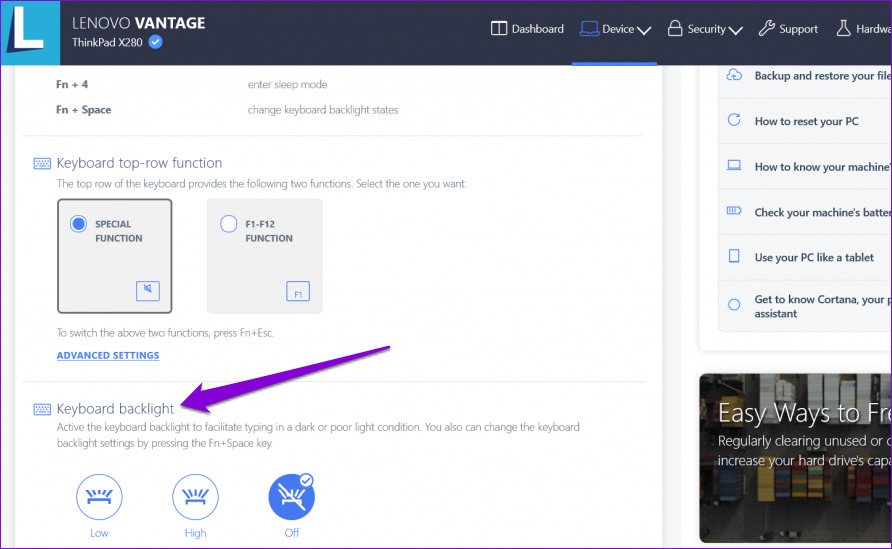
Task: Click the cloud backup icon
Action: coord(734,75)
